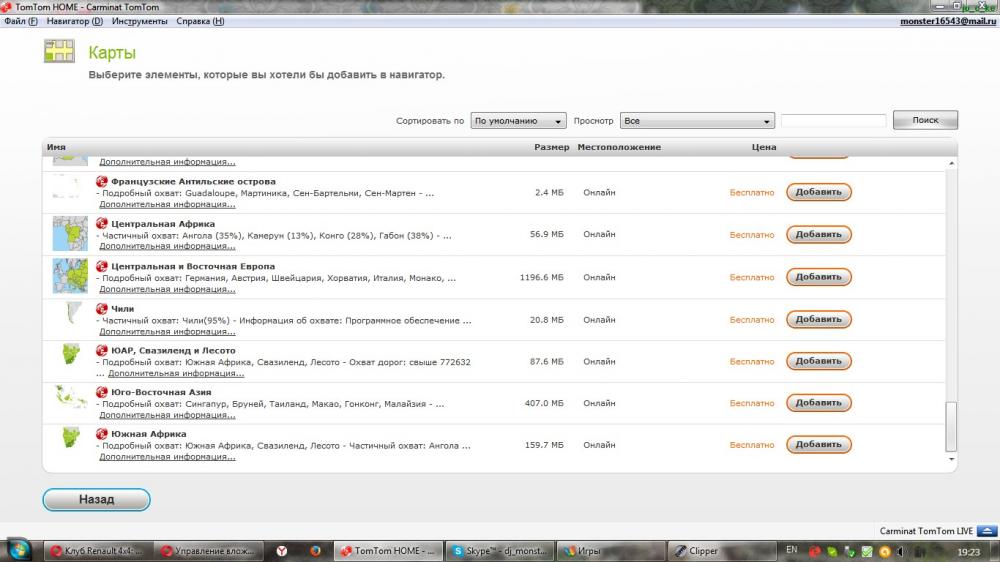Open Firefox from taskbar
The image size is (1000, 562).
315,551
